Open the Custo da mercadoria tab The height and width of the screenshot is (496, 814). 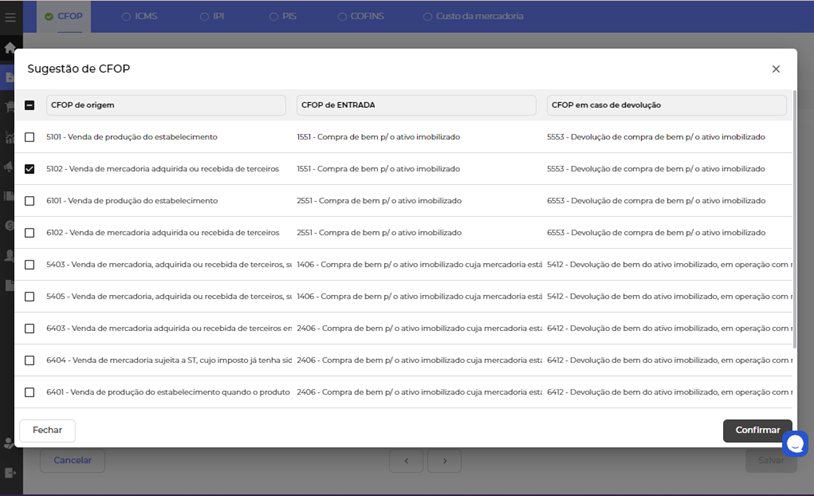472,17
